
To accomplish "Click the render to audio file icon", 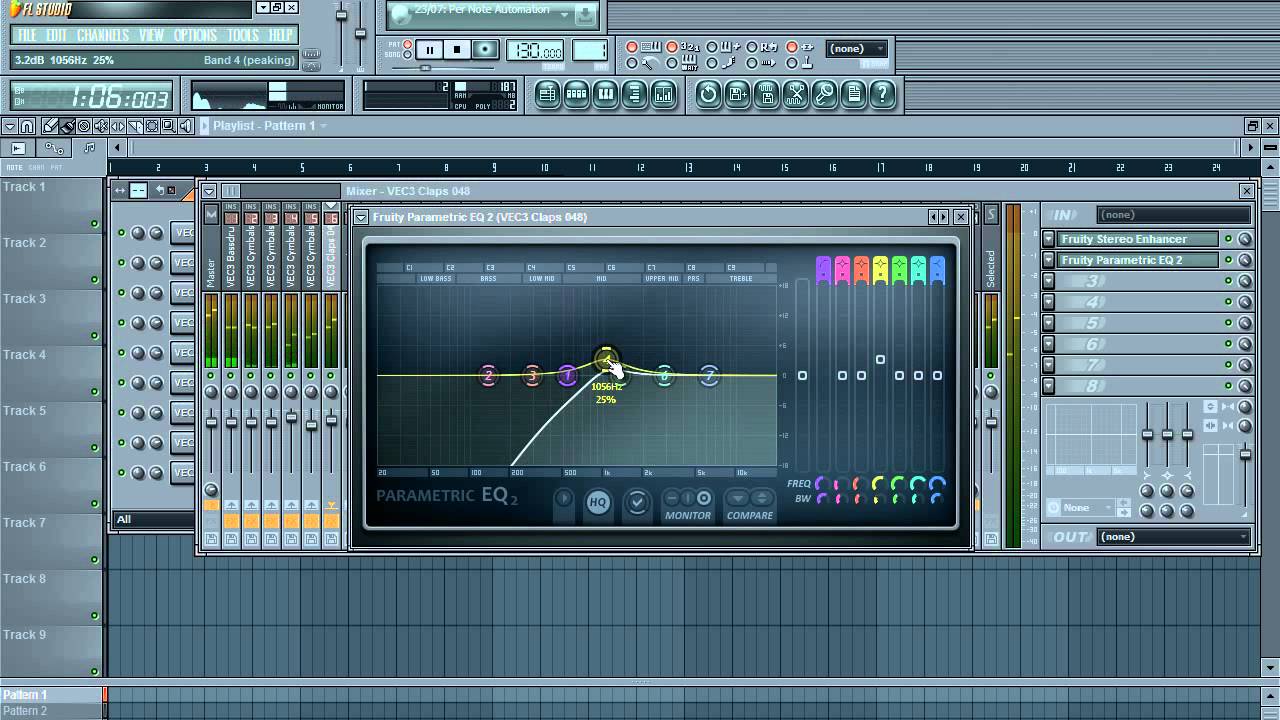I will click(766, 95).
